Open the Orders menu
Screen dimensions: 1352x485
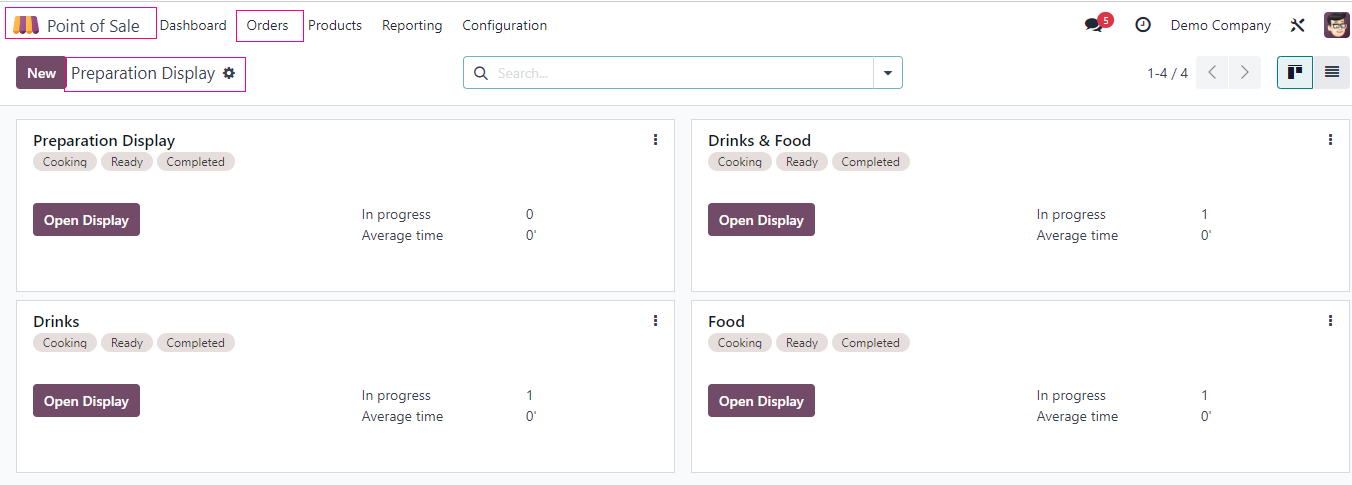268,25
